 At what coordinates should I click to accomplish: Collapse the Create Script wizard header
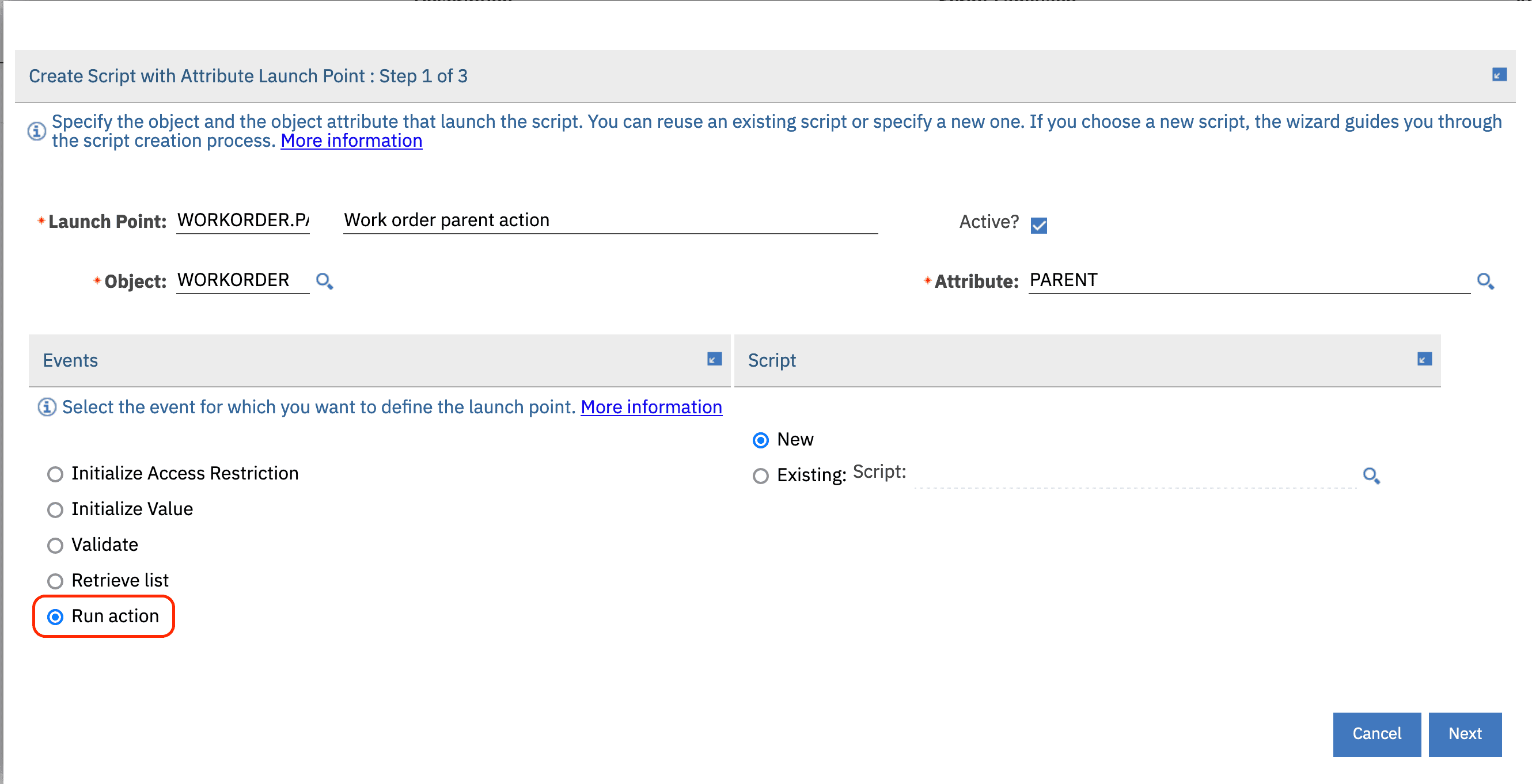coord(1499,75)
